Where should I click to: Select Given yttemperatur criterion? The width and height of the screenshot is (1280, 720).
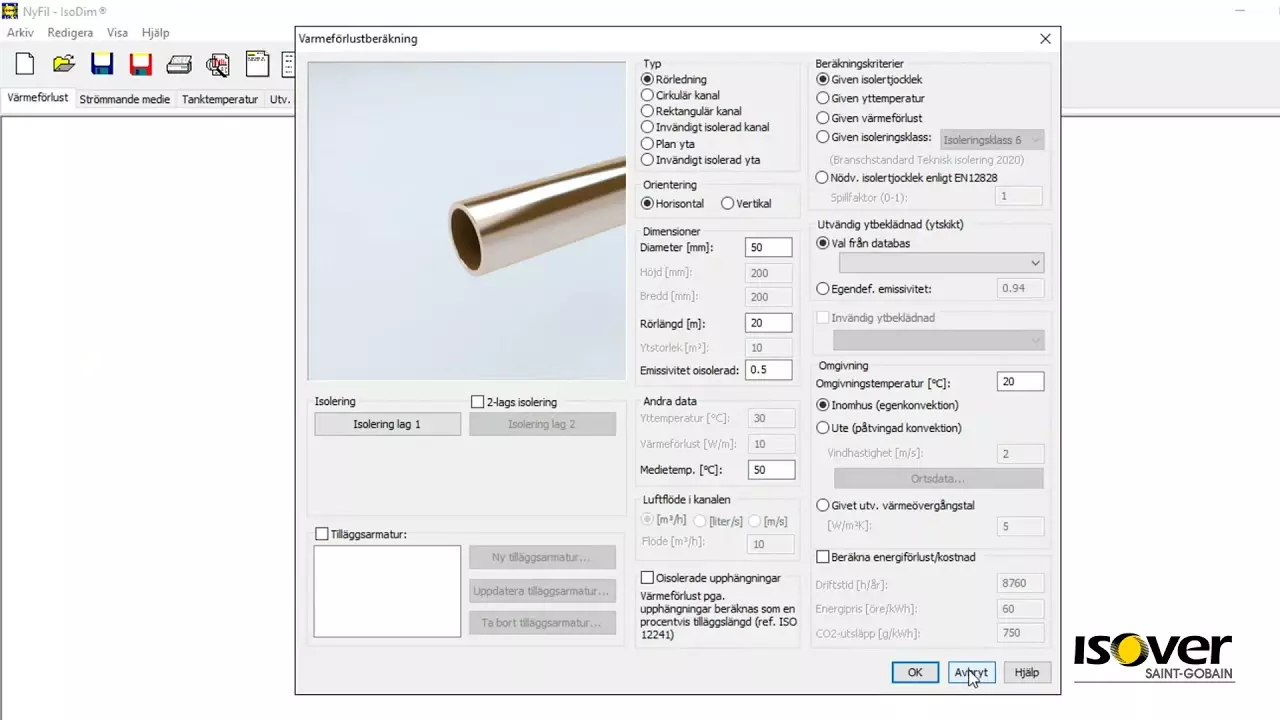point(823,98)
